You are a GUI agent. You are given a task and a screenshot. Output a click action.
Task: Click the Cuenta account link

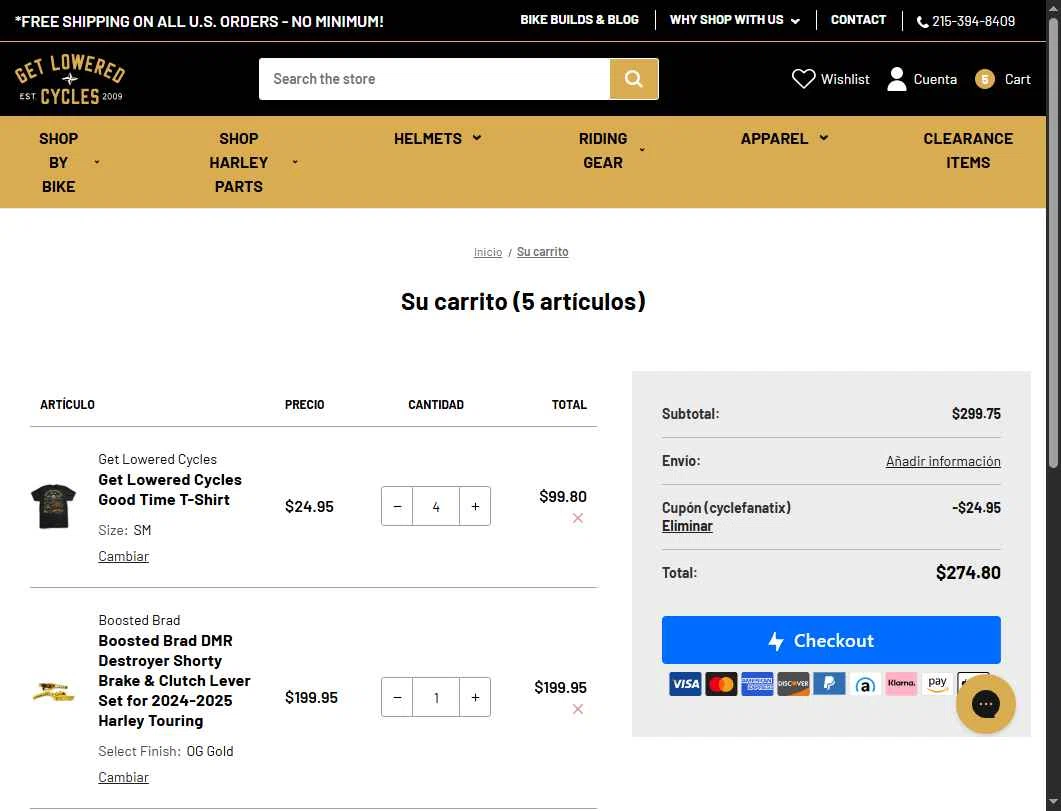click(x=935, y=79)
